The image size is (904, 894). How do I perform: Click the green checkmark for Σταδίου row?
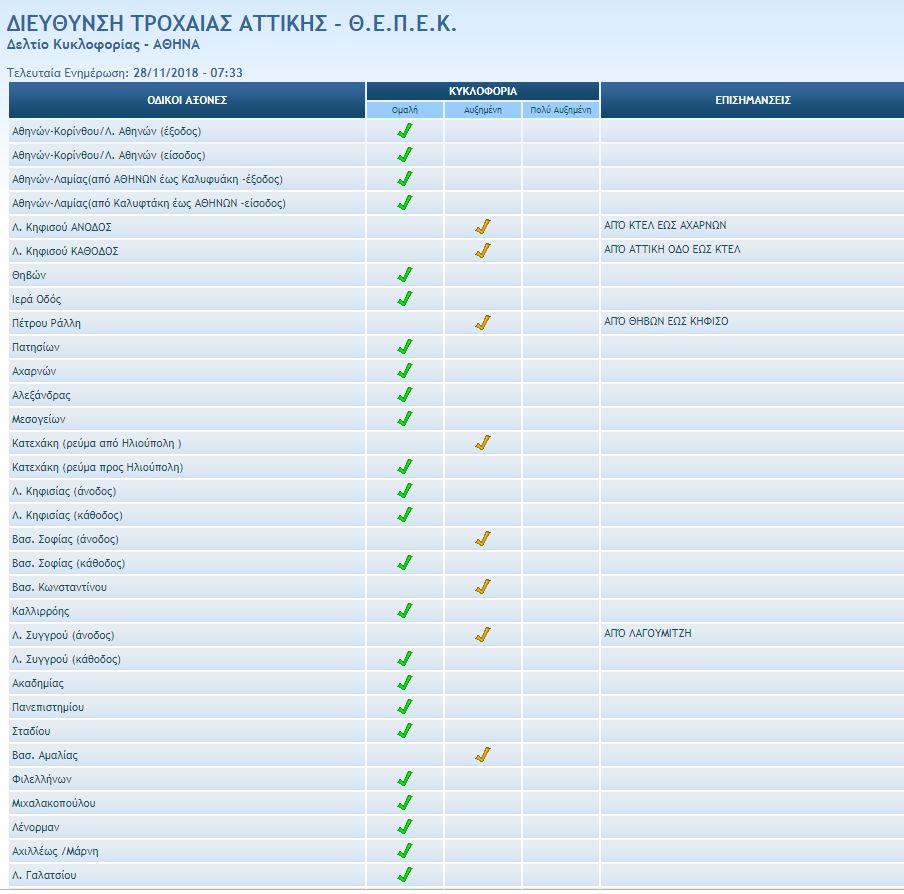(405, 731)
